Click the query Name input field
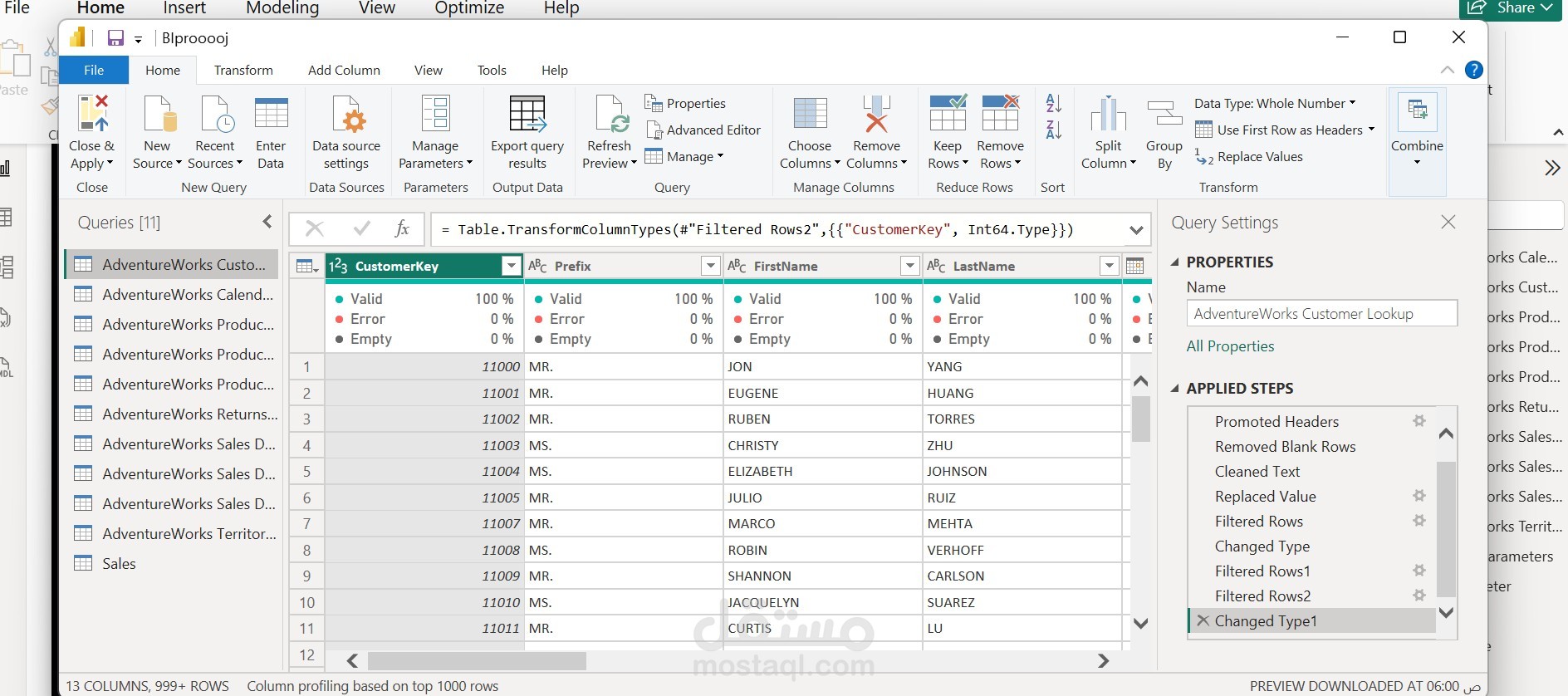1568x696 pixels. click(1321, 314)
